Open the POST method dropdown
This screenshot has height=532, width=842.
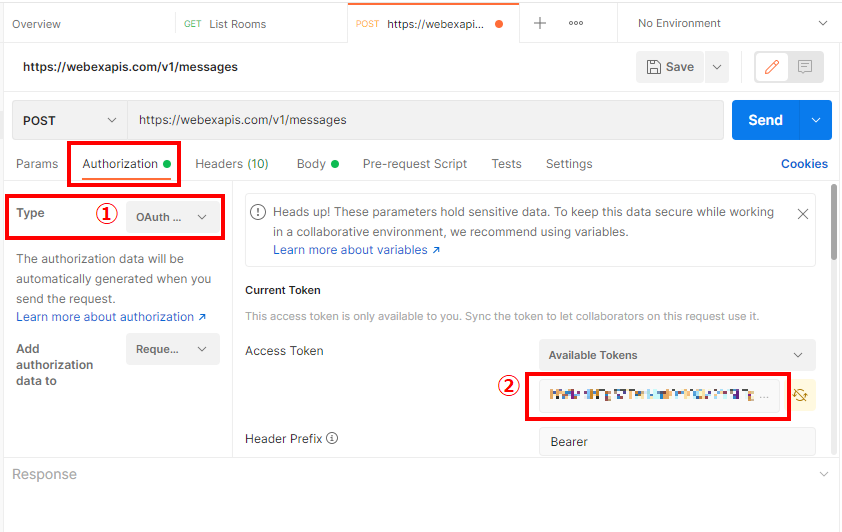pos(70,120)
